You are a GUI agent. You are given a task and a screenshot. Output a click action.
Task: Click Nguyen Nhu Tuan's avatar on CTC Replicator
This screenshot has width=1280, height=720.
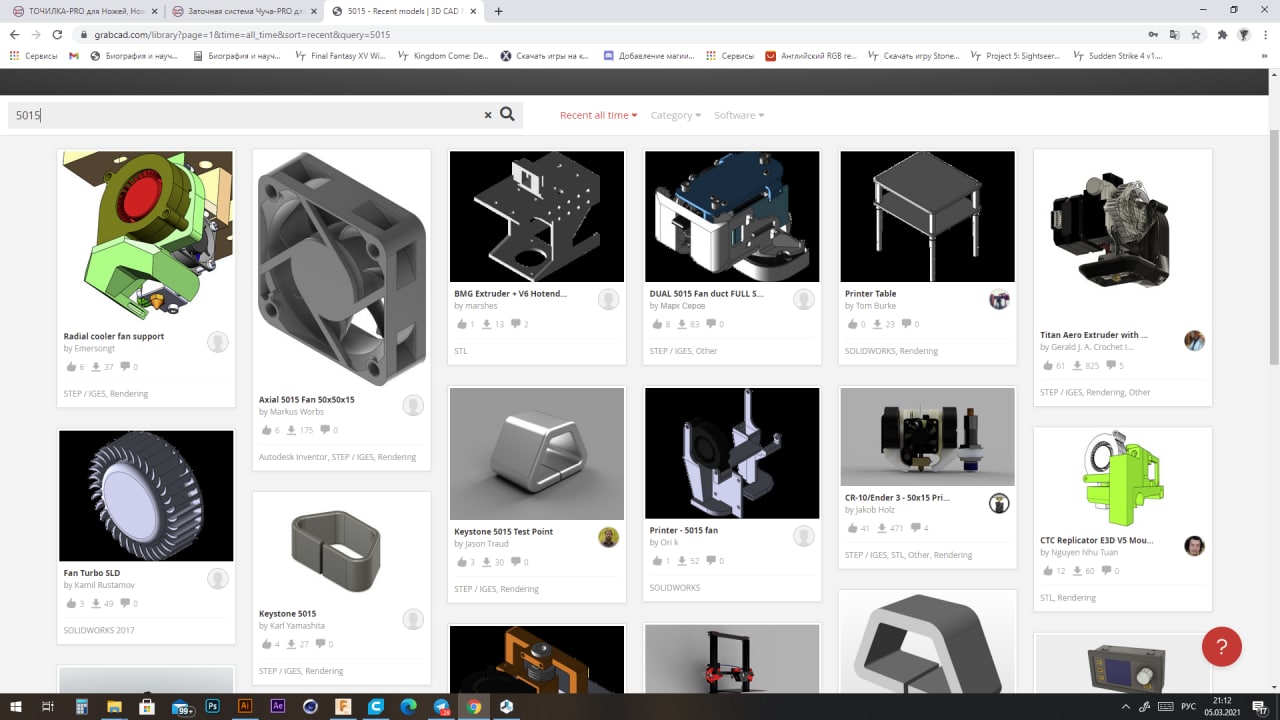(x=1194, y=545)
